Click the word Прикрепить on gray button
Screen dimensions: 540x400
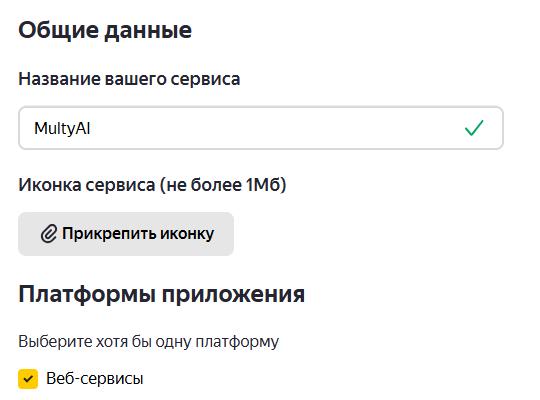[109, 234]
